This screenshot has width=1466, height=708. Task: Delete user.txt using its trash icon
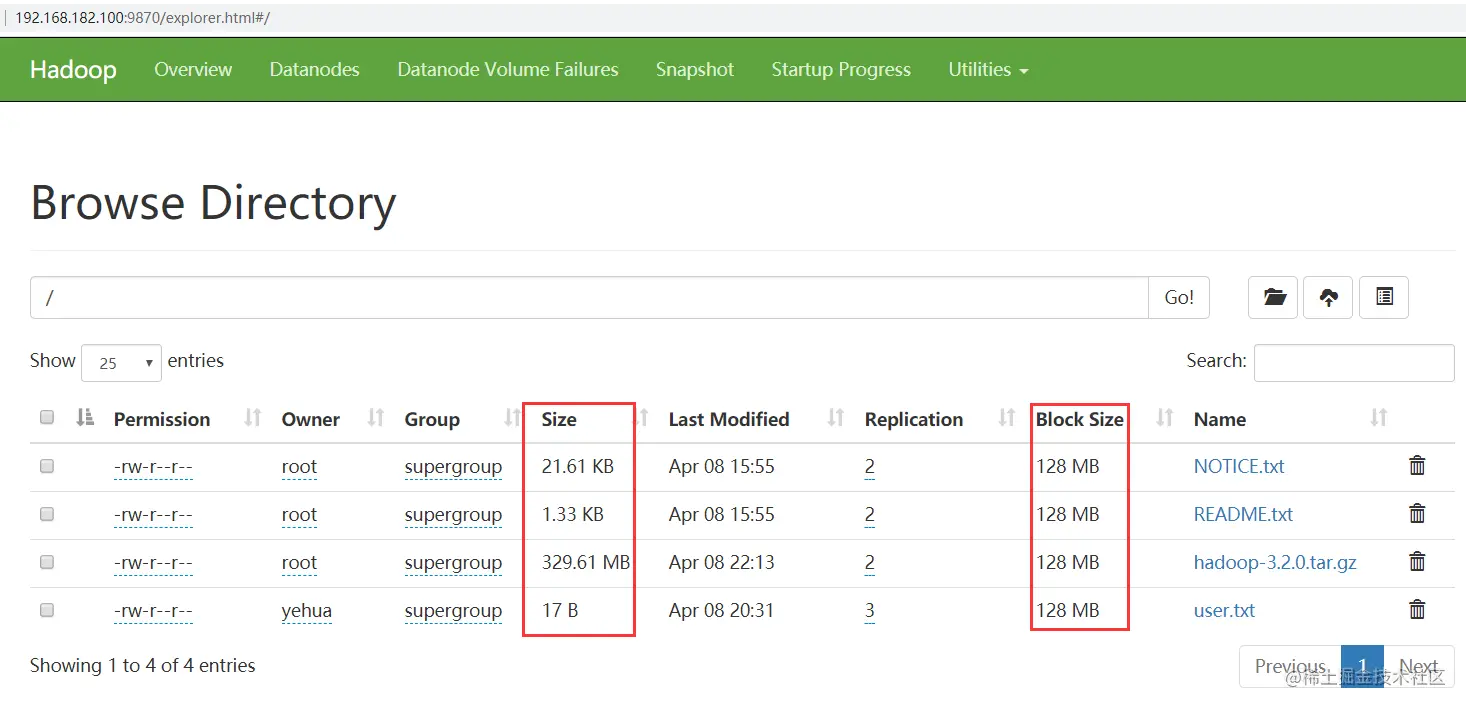coord(1417,610)
